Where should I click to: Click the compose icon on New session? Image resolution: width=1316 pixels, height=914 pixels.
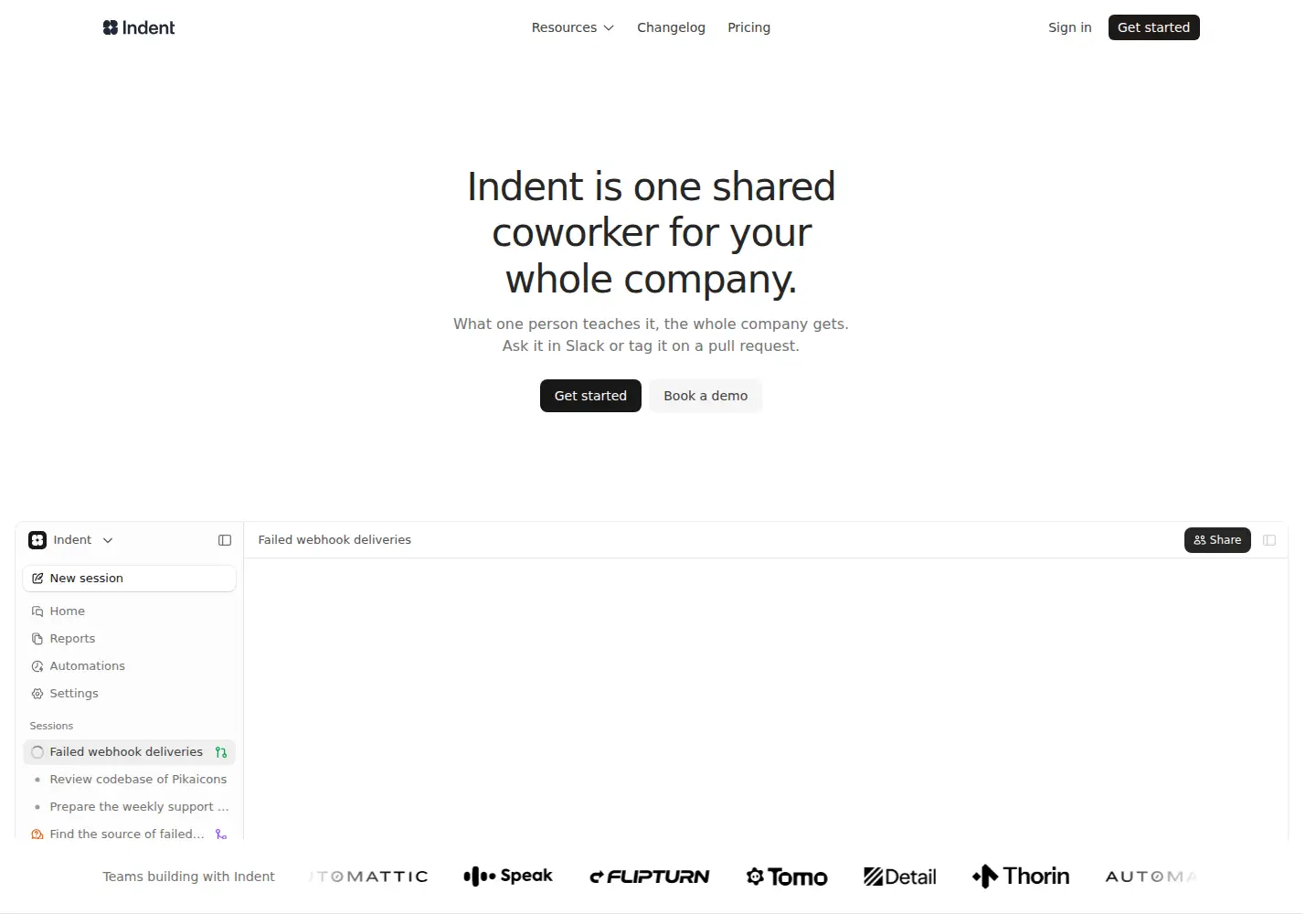pos(37,579)
